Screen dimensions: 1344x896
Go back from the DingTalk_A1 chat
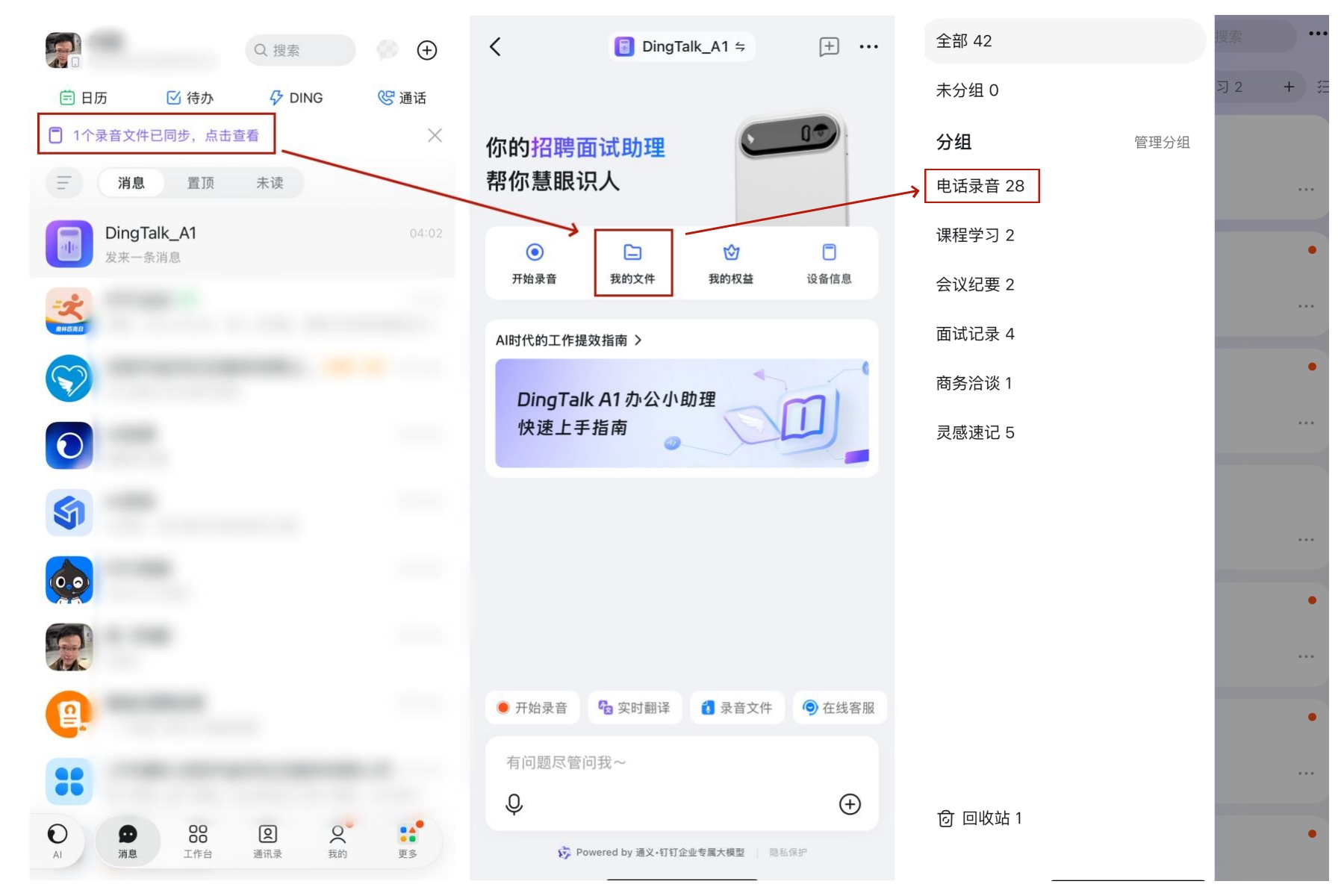[496, 47]
